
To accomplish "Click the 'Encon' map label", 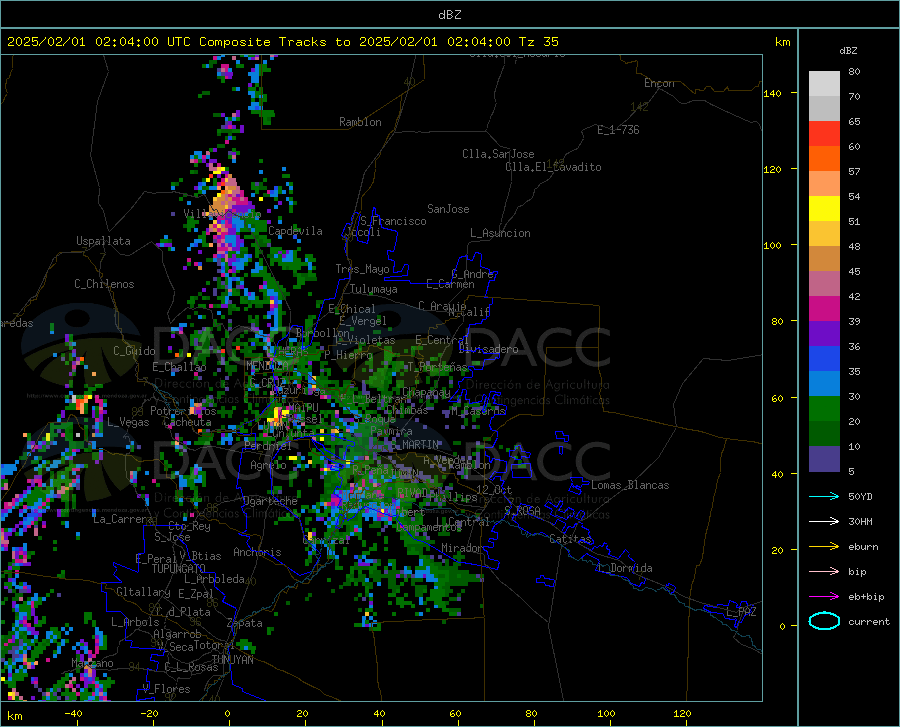I will tap(659, 83).
